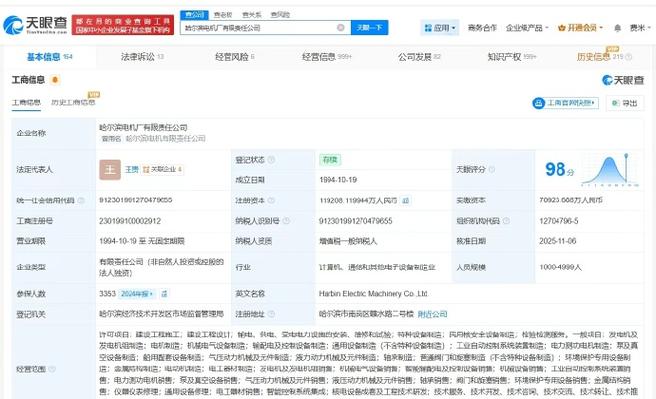Screen dimensions: 656x399
Task: Click the help icon beside 统一社会信用代码
Action: tap(81, 200)
